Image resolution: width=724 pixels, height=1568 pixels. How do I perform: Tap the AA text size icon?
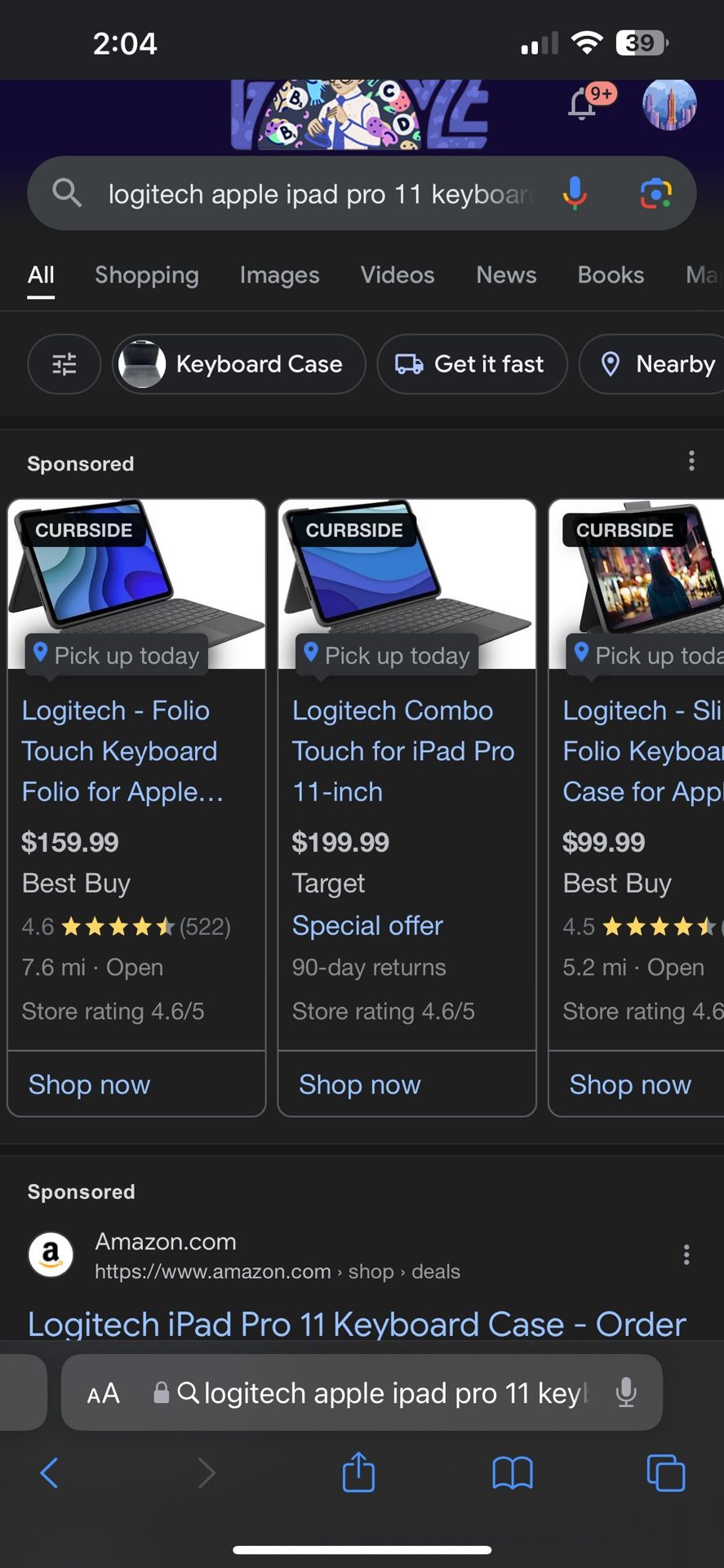click(104, 1393)
